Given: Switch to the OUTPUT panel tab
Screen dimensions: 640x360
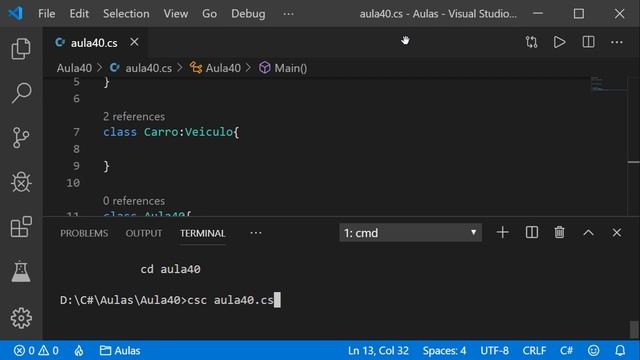Looking at the screenshot, I should [144, 233].
